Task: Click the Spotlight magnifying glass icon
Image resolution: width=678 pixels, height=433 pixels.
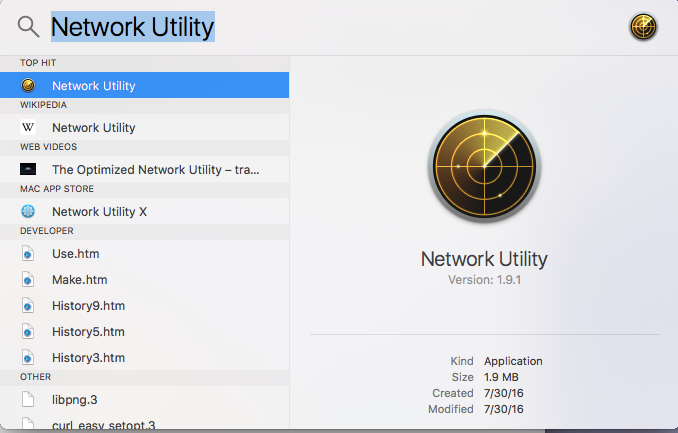Action: (29, 27)
